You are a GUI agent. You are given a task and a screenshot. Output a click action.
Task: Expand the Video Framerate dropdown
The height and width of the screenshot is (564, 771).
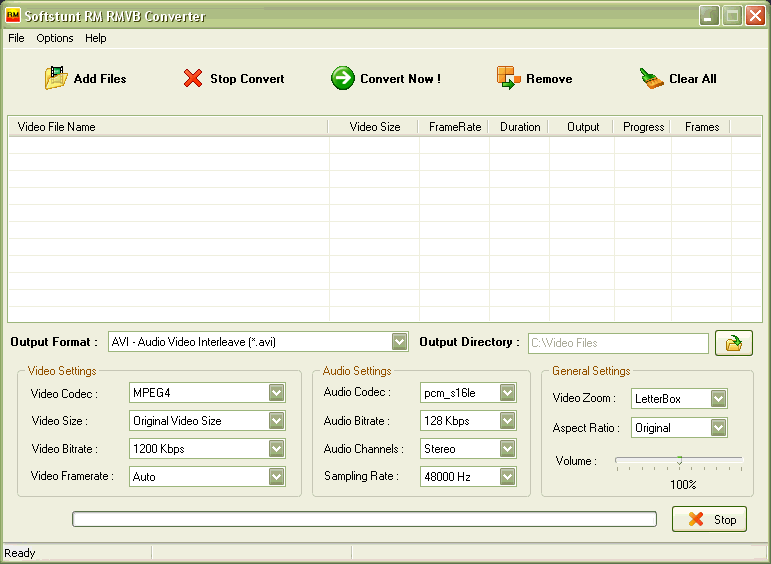tap(276, 476)
